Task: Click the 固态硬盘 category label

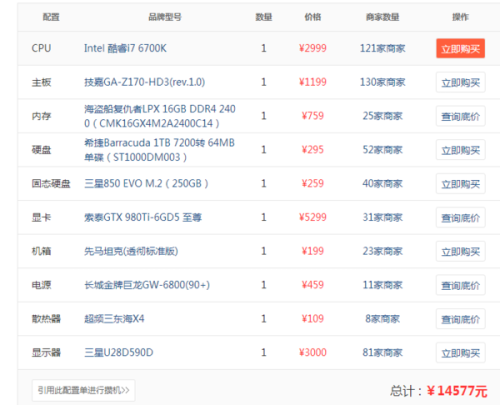Action: [51, 183]
